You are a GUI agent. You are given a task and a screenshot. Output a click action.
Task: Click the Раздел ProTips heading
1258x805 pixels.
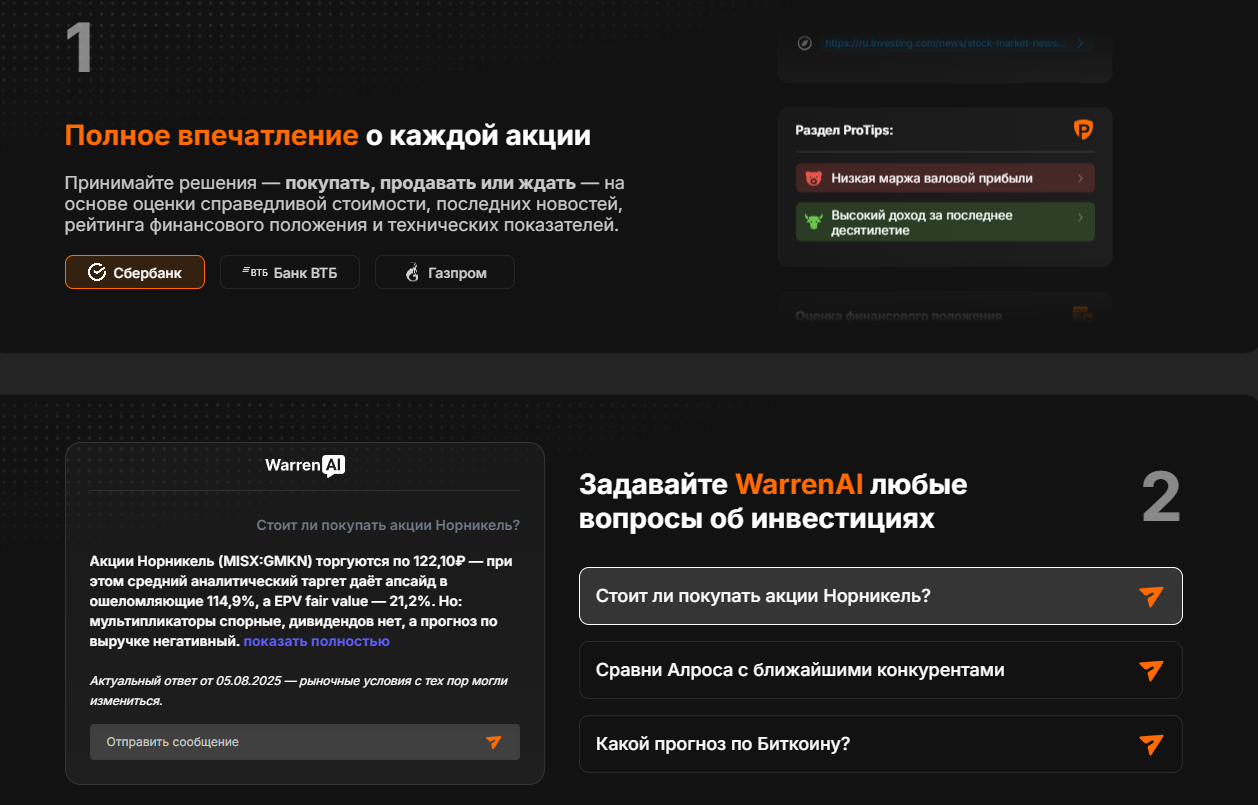pyautogui.click(x=844, y=130)
